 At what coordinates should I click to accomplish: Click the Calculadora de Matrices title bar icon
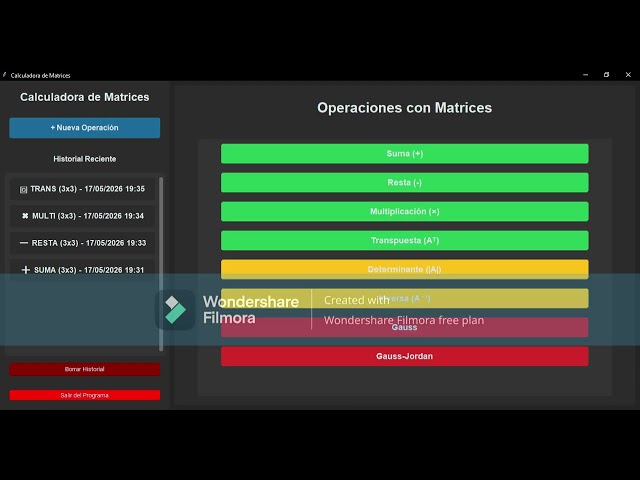click(x=5, y=75)
